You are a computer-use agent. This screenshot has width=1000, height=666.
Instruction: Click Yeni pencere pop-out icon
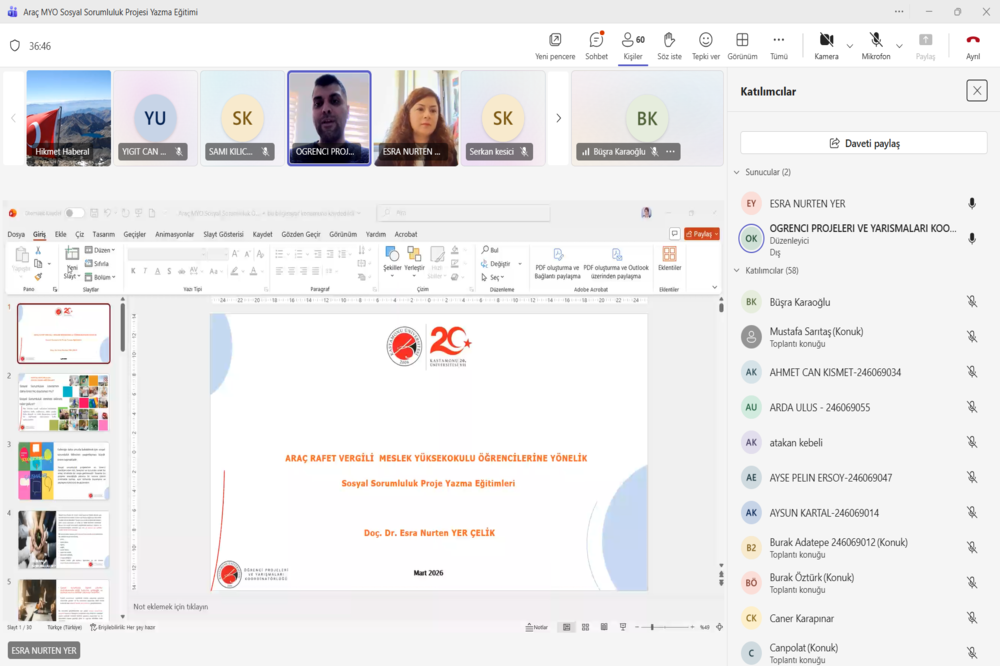coord(555,46)
